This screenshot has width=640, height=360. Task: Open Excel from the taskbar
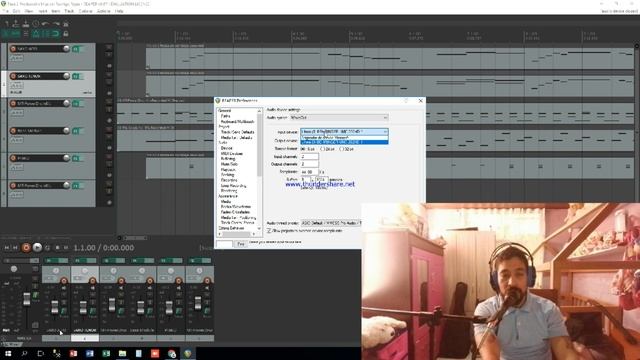(x=106, y=353)
